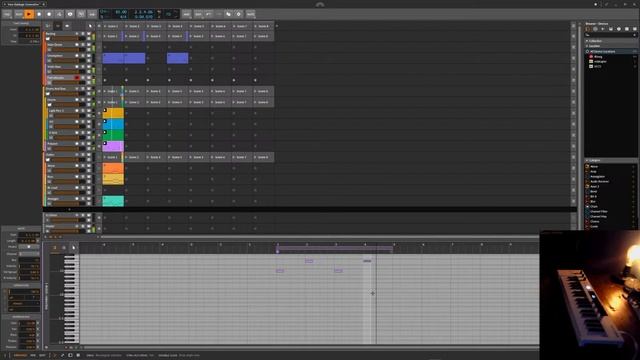Click the Stop button next to Play
The height and width of the screenshot is (360, 640).
[39, 14]
